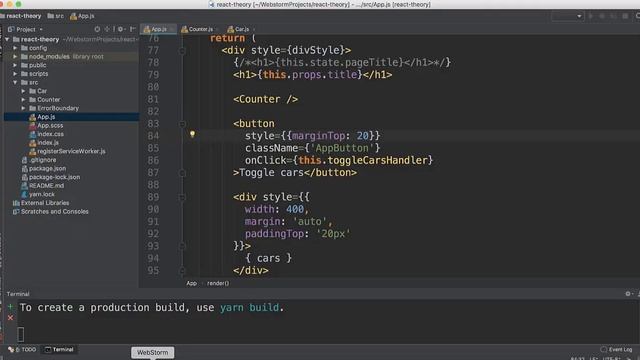This screenshot has height=360, width=640.
Task: Toggle fold marker at line 87
Action: pos(182,173)
